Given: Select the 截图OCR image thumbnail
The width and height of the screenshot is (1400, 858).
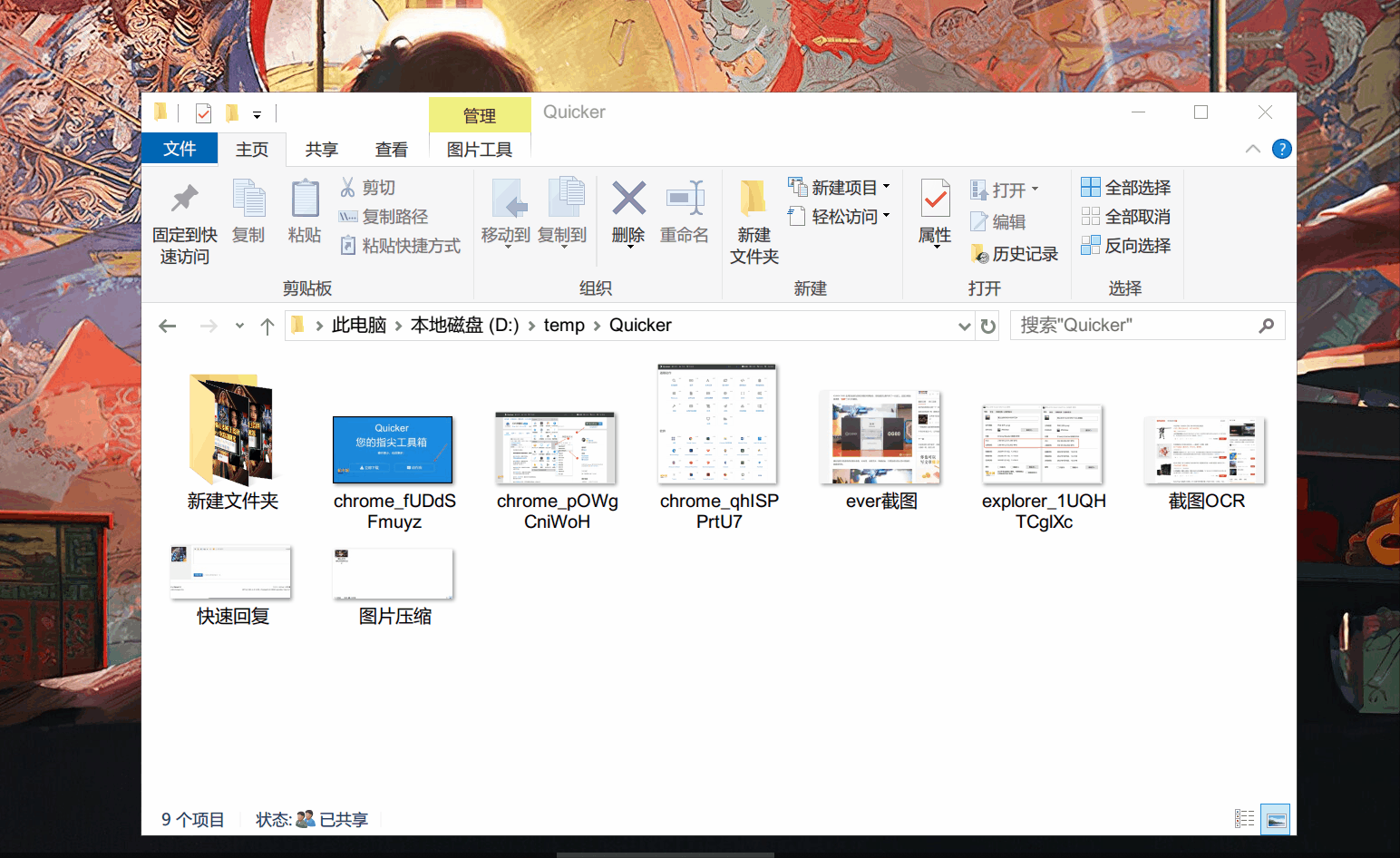Looking at the screenshot, I should pyautogui.click(x=1205, y=451).
